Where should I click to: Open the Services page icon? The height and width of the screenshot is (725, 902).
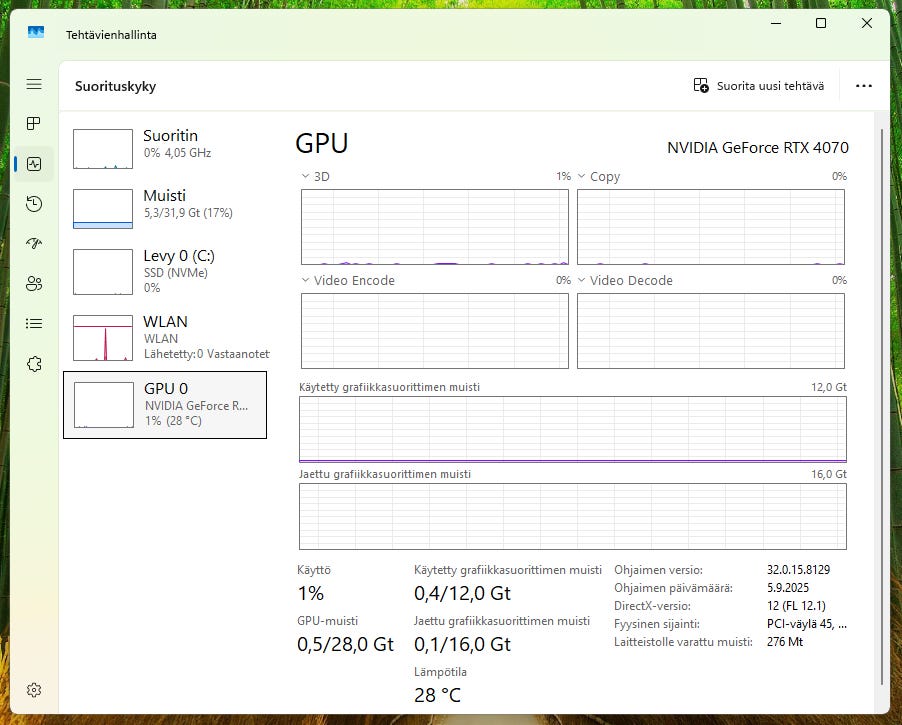[34, 364]
